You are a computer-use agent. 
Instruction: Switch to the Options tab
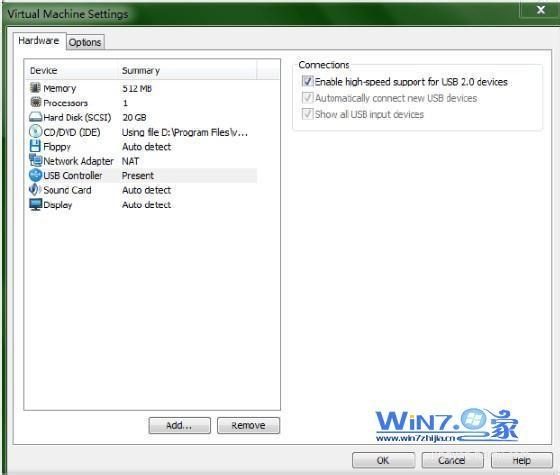tap(85, 42)
